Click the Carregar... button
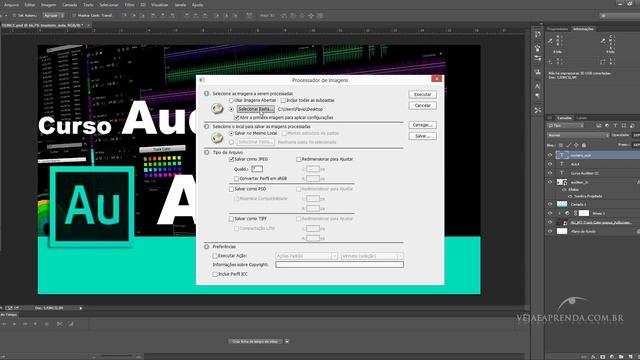The width and height of the screenshot is (640, 360). pos(422,125)
